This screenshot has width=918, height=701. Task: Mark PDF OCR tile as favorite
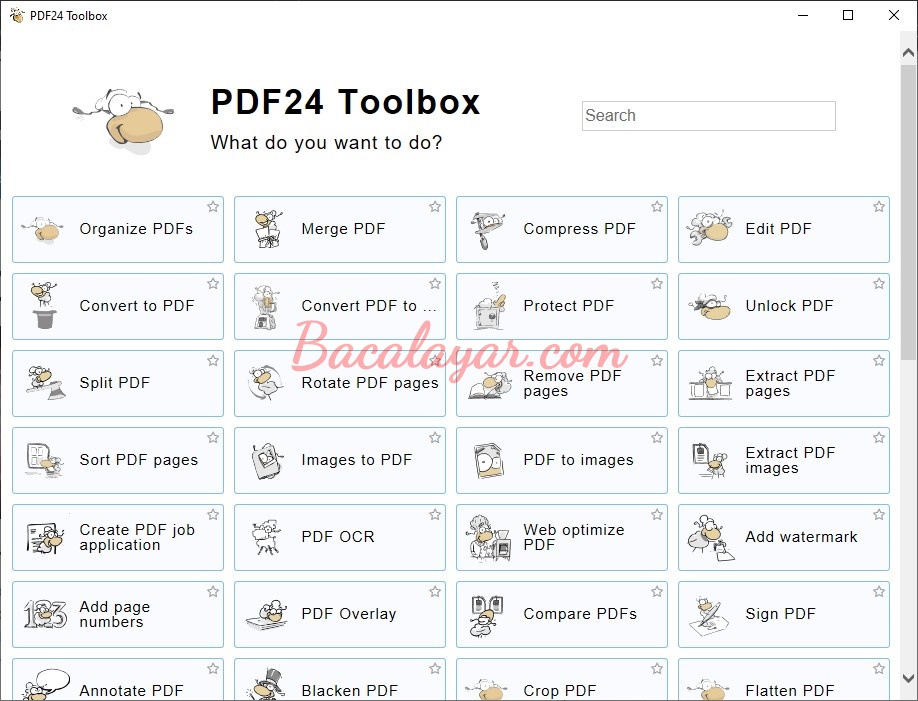pos(435,515)
